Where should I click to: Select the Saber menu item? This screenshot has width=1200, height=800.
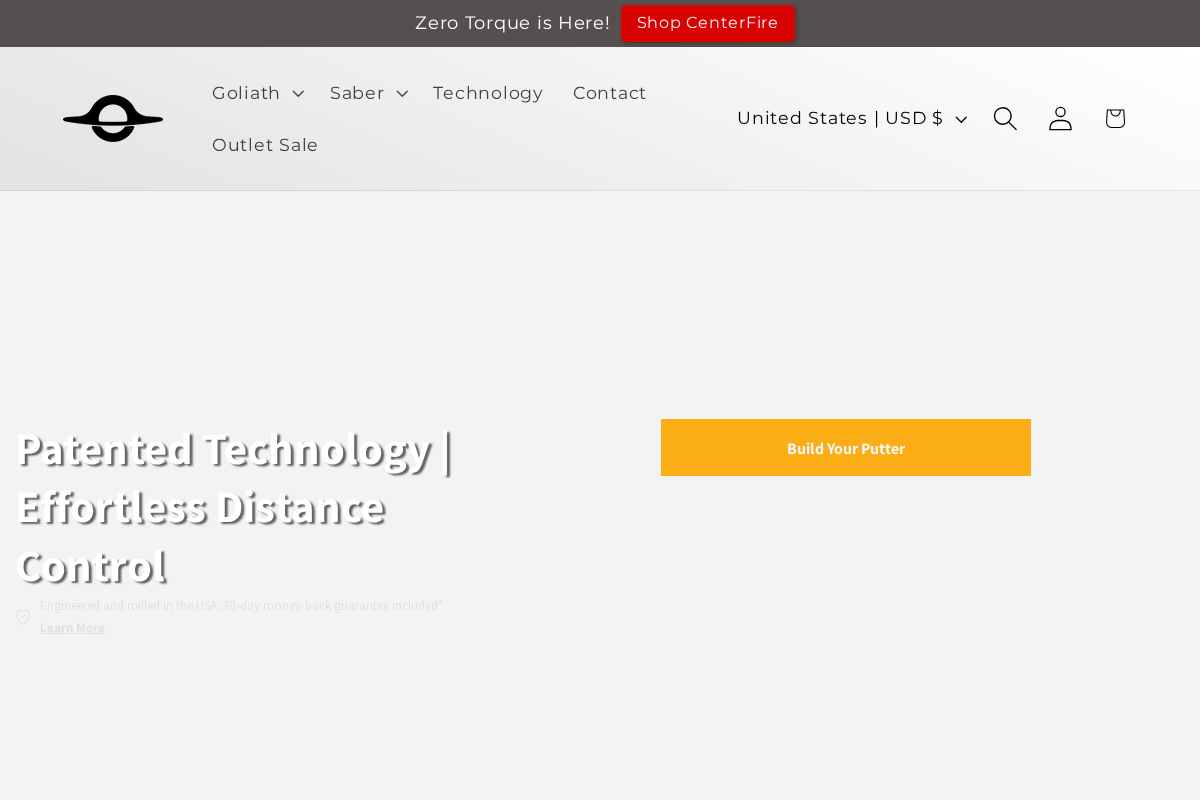[357, 93]
